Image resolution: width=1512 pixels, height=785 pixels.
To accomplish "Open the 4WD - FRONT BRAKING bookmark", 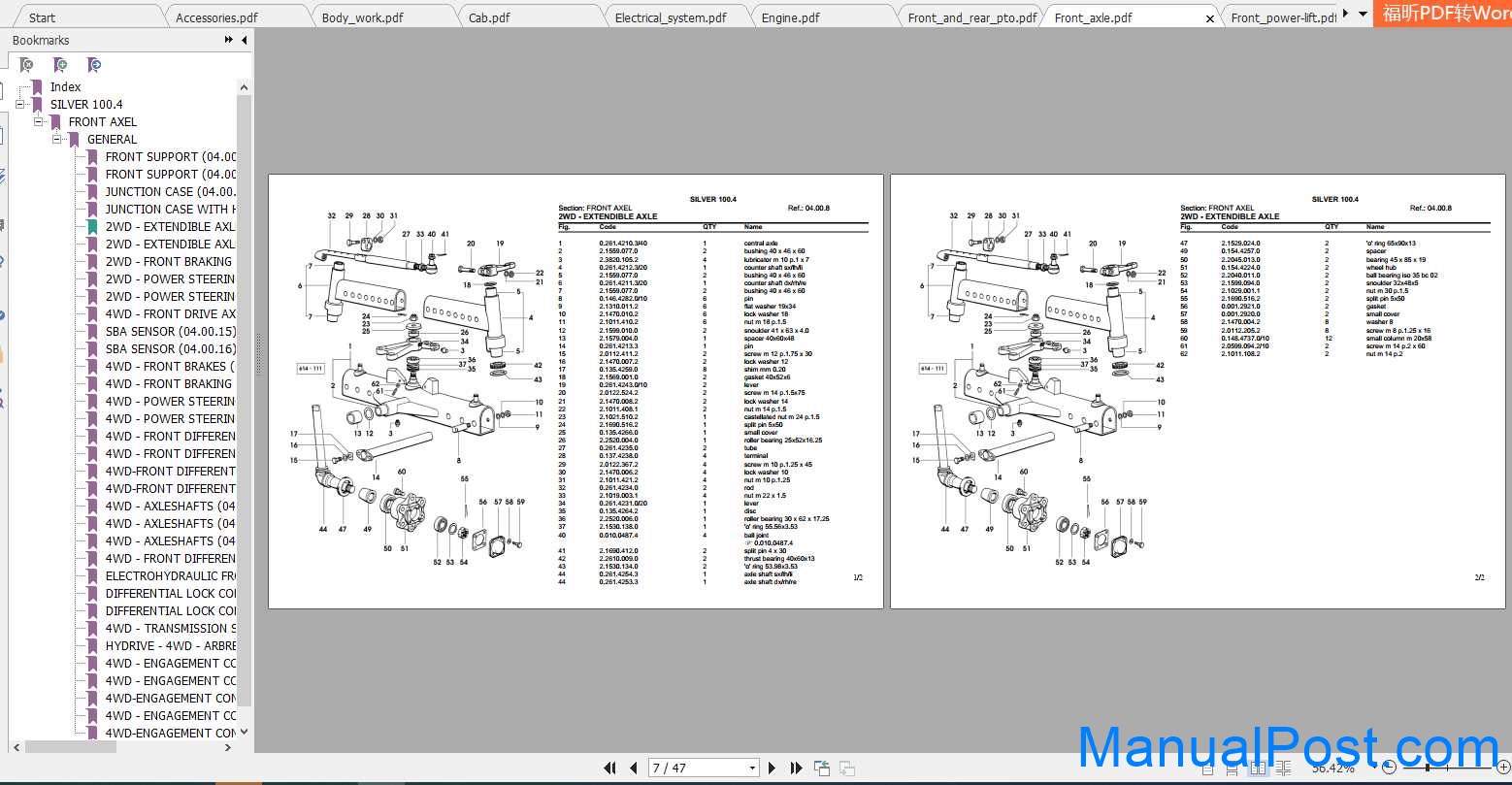I will pos(169,383).
